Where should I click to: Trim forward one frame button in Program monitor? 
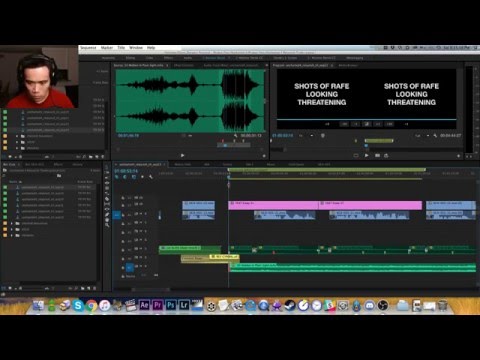coord(378,124)
